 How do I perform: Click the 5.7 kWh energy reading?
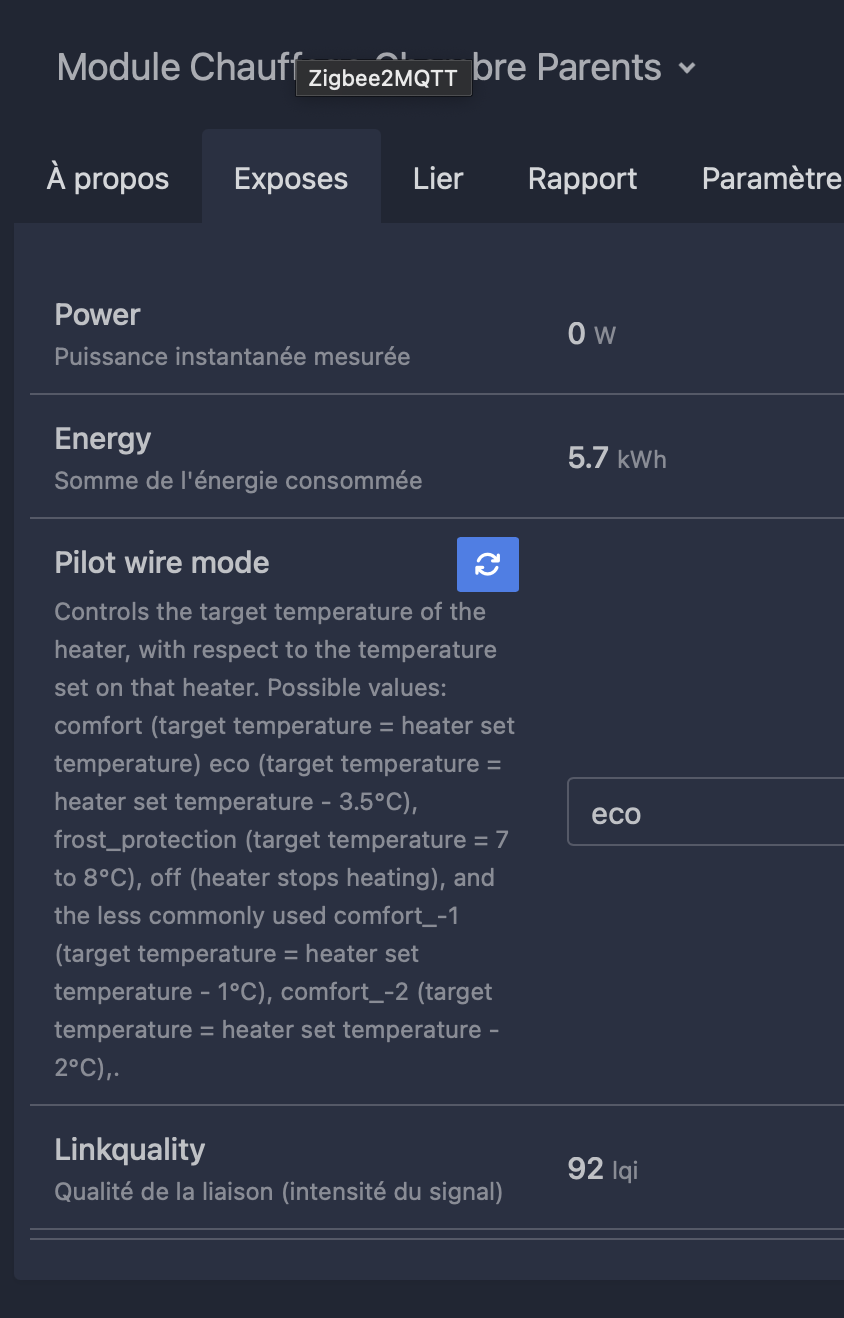pyautogui.click(x=617, y=458)
